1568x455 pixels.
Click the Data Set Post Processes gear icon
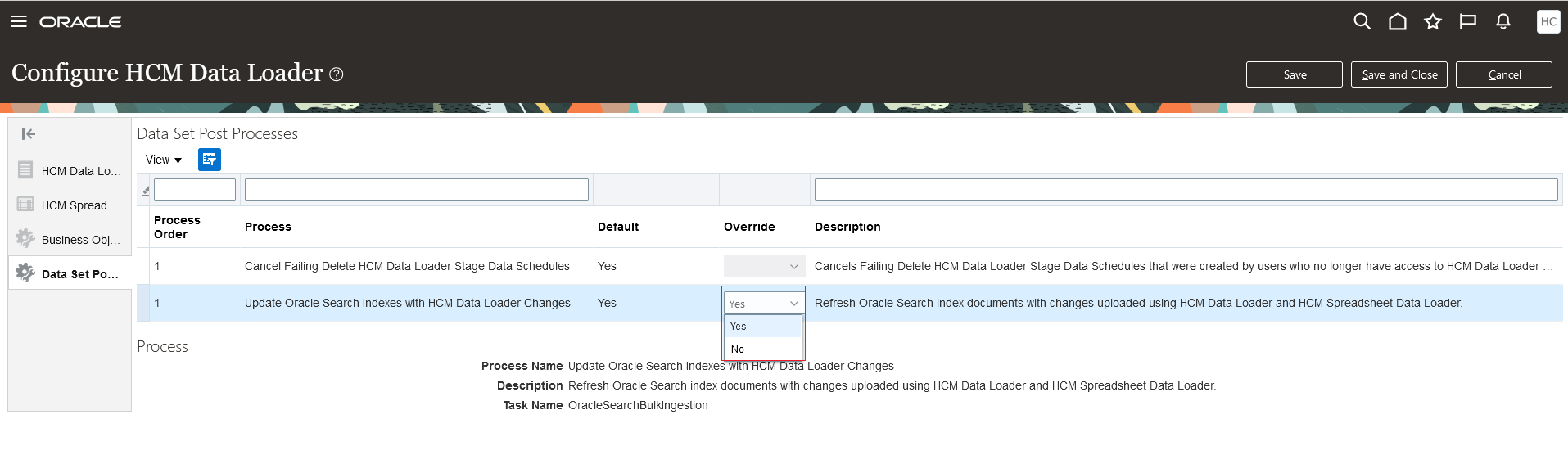(25, 273)
